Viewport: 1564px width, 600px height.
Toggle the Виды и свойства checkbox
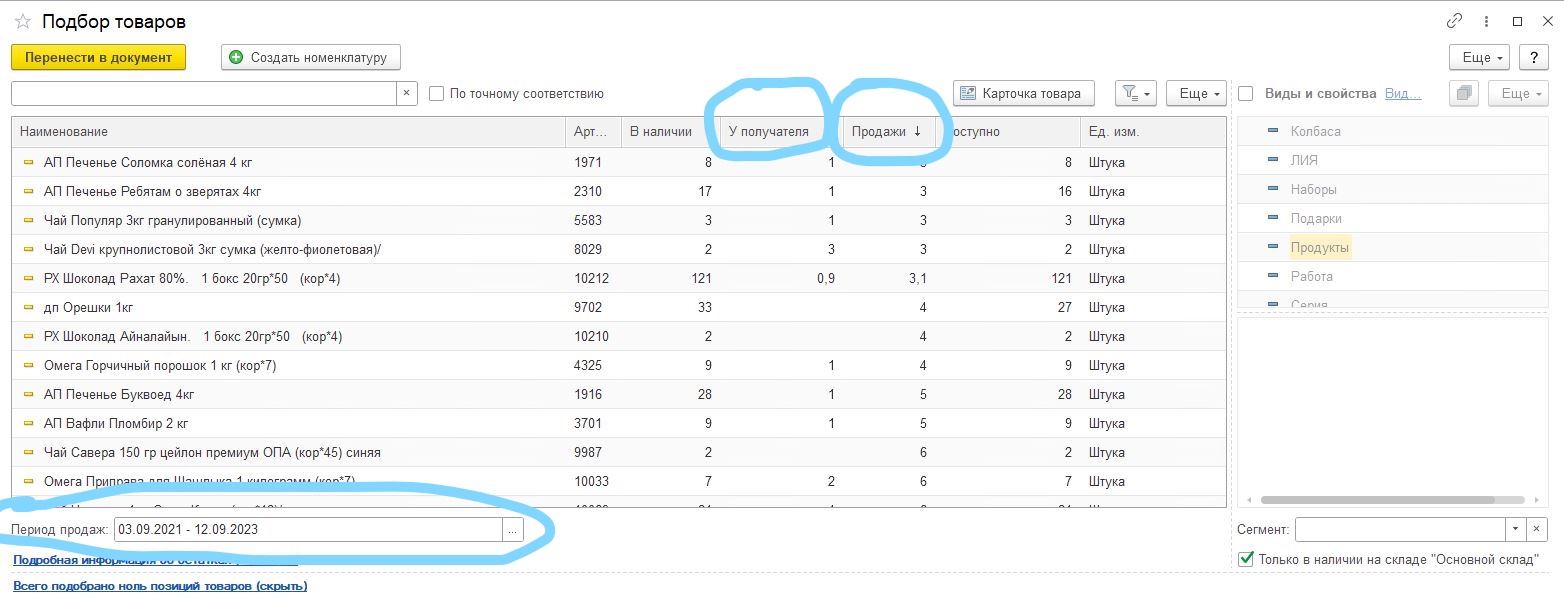[1246, 93]
